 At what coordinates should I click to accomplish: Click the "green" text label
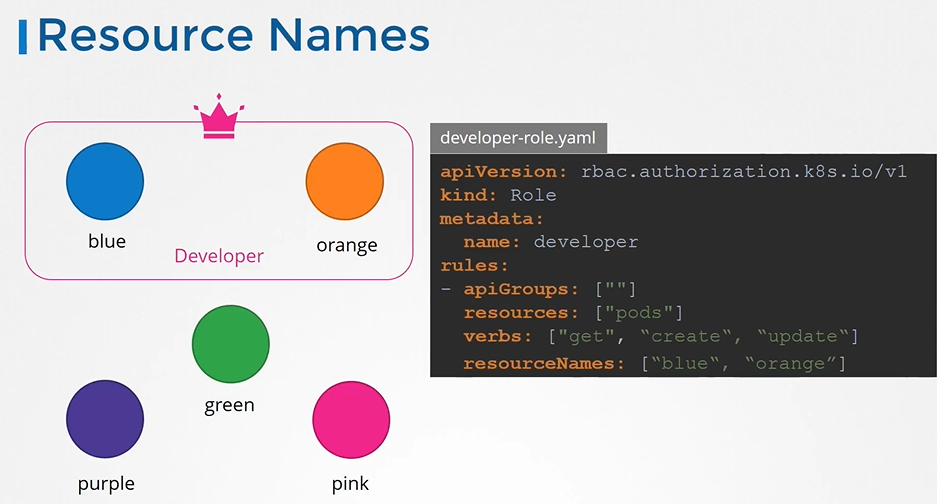point(229,405)
